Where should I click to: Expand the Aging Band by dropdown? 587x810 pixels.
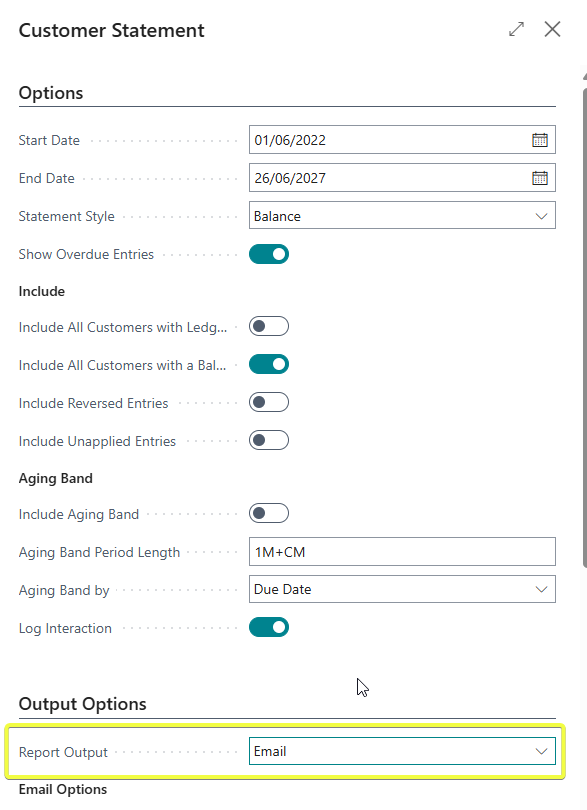pyautogui.click(x=402, y=589)
